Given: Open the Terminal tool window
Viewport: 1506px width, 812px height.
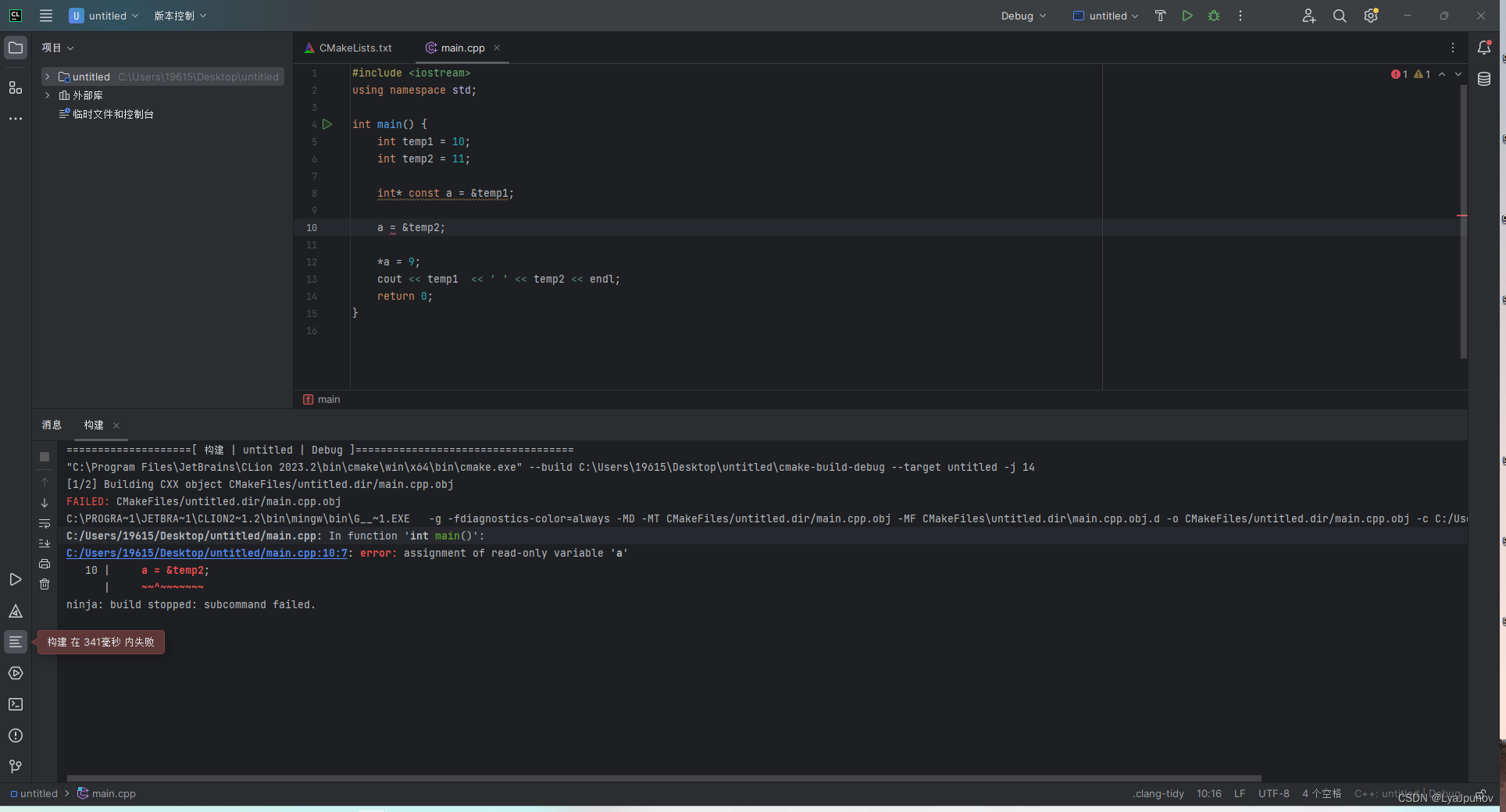Looking at the screenshot, I should tap(16, 704).
